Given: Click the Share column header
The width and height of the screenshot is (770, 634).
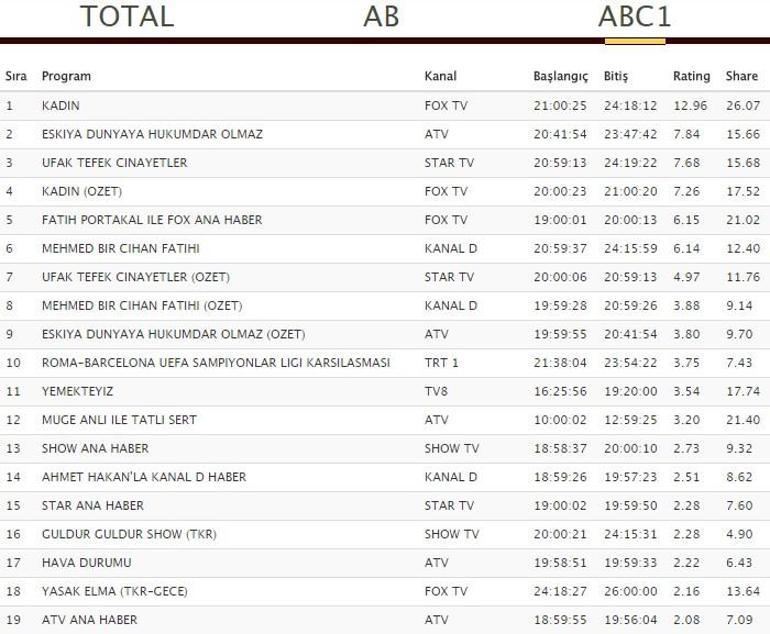Looking at the screenshot, I should (742, 76).
